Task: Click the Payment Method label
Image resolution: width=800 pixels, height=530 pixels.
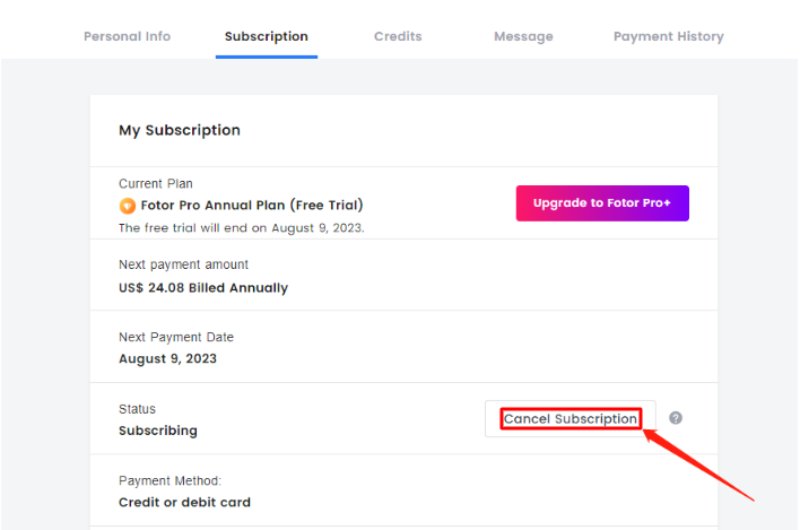Action: tap(170, 481)
